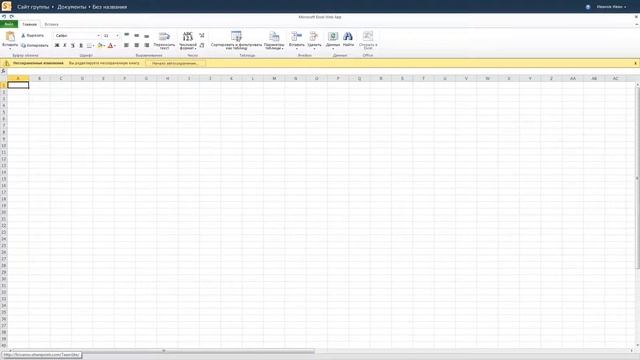Click the vertical scrollbar thumb
The height and width of the screenshot is (360, 640).
click(637, 178)
